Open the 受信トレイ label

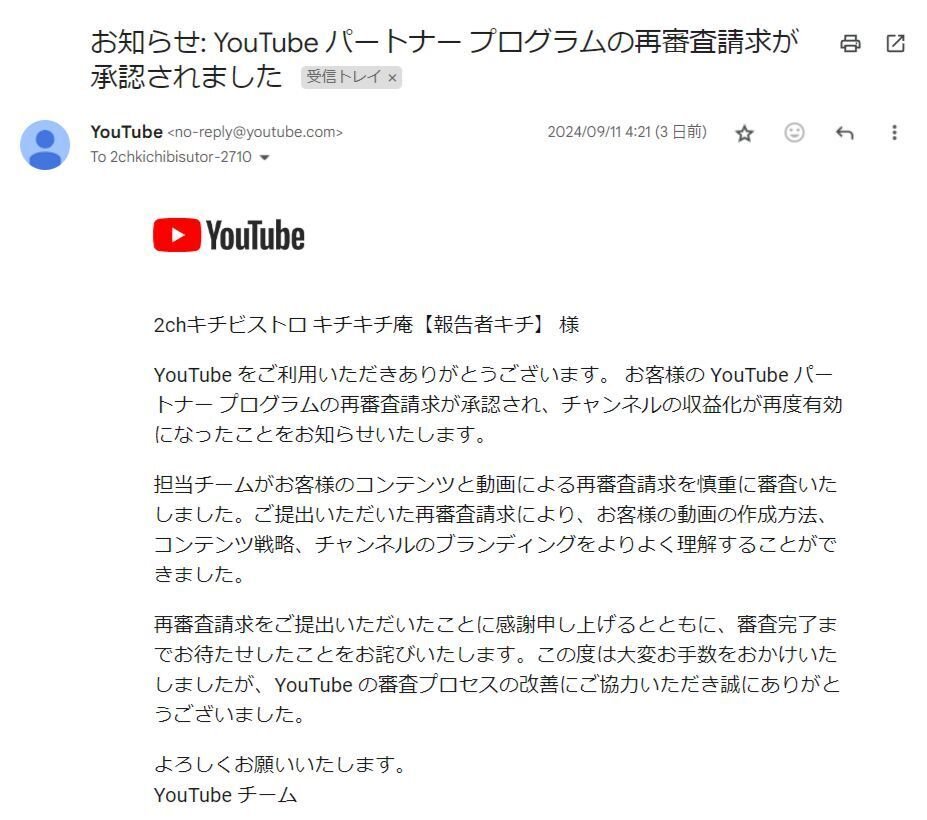(x=343, y=77)
